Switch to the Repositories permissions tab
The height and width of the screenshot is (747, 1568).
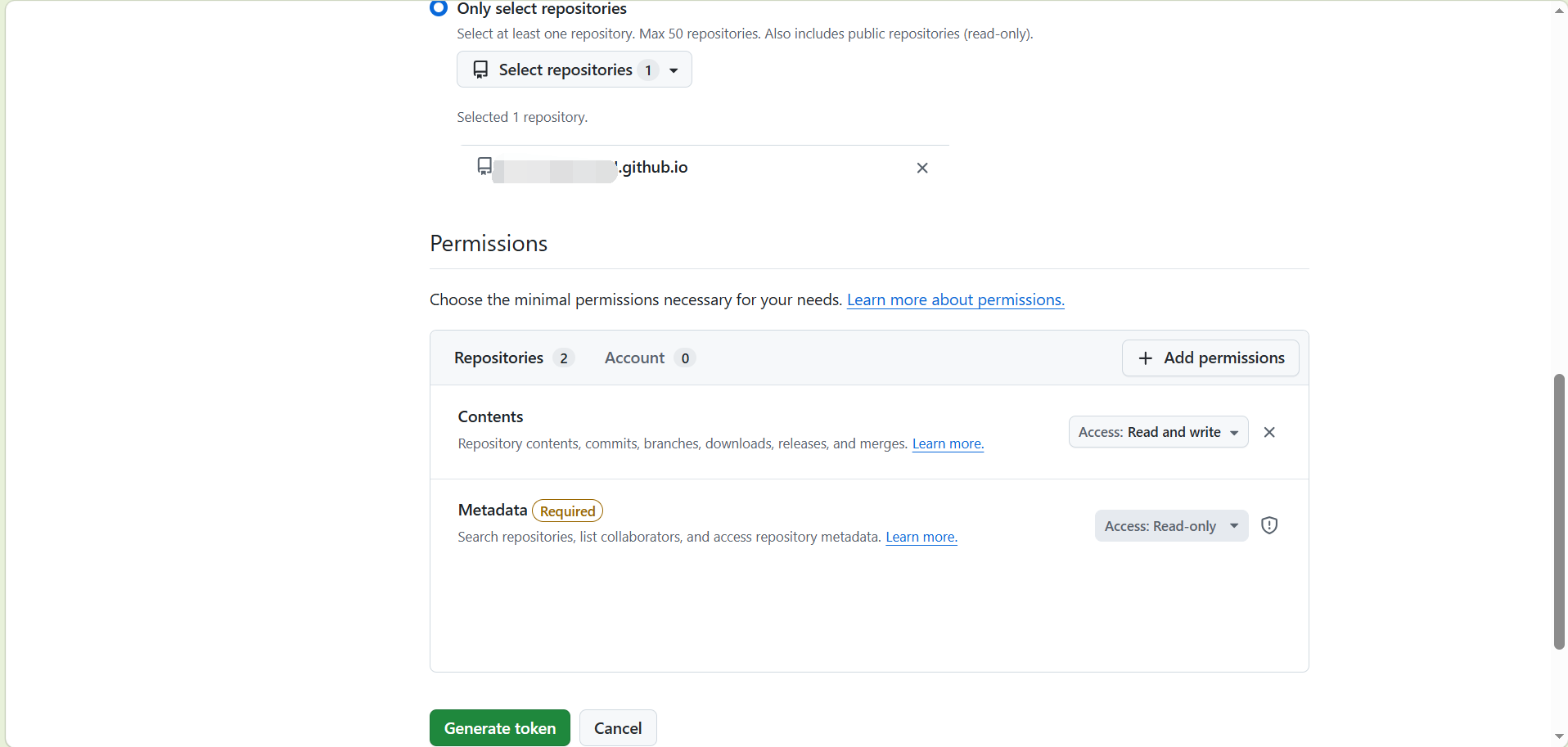pyautogui.click(x=513, y=358)
